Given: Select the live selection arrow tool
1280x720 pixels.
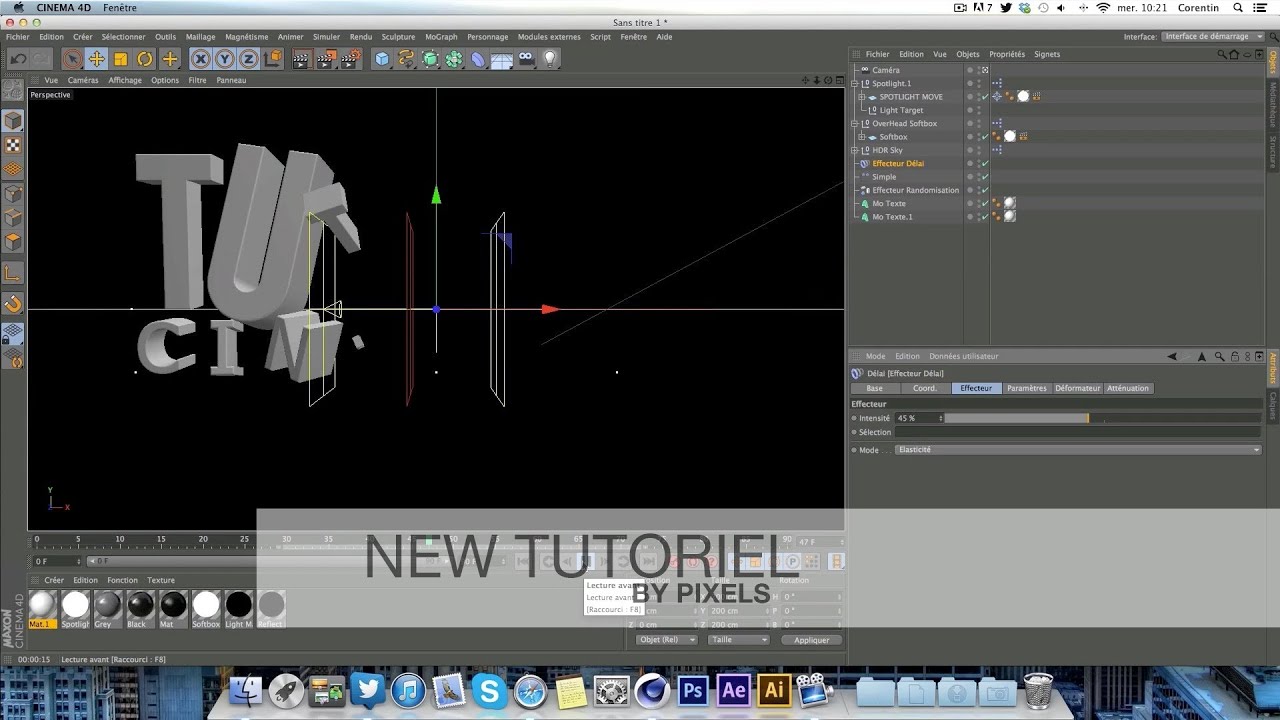Looking at the screenshot, I should (72, 59).
